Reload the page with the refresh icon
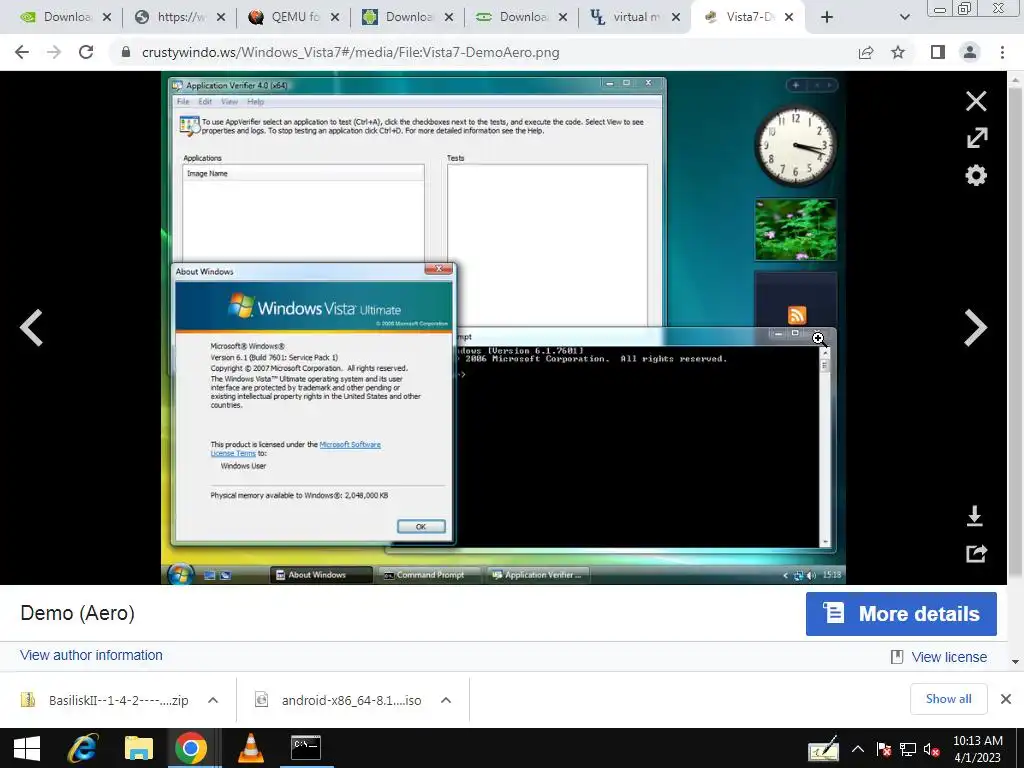The image size is (1024, 768). click(x=86, y=52)
